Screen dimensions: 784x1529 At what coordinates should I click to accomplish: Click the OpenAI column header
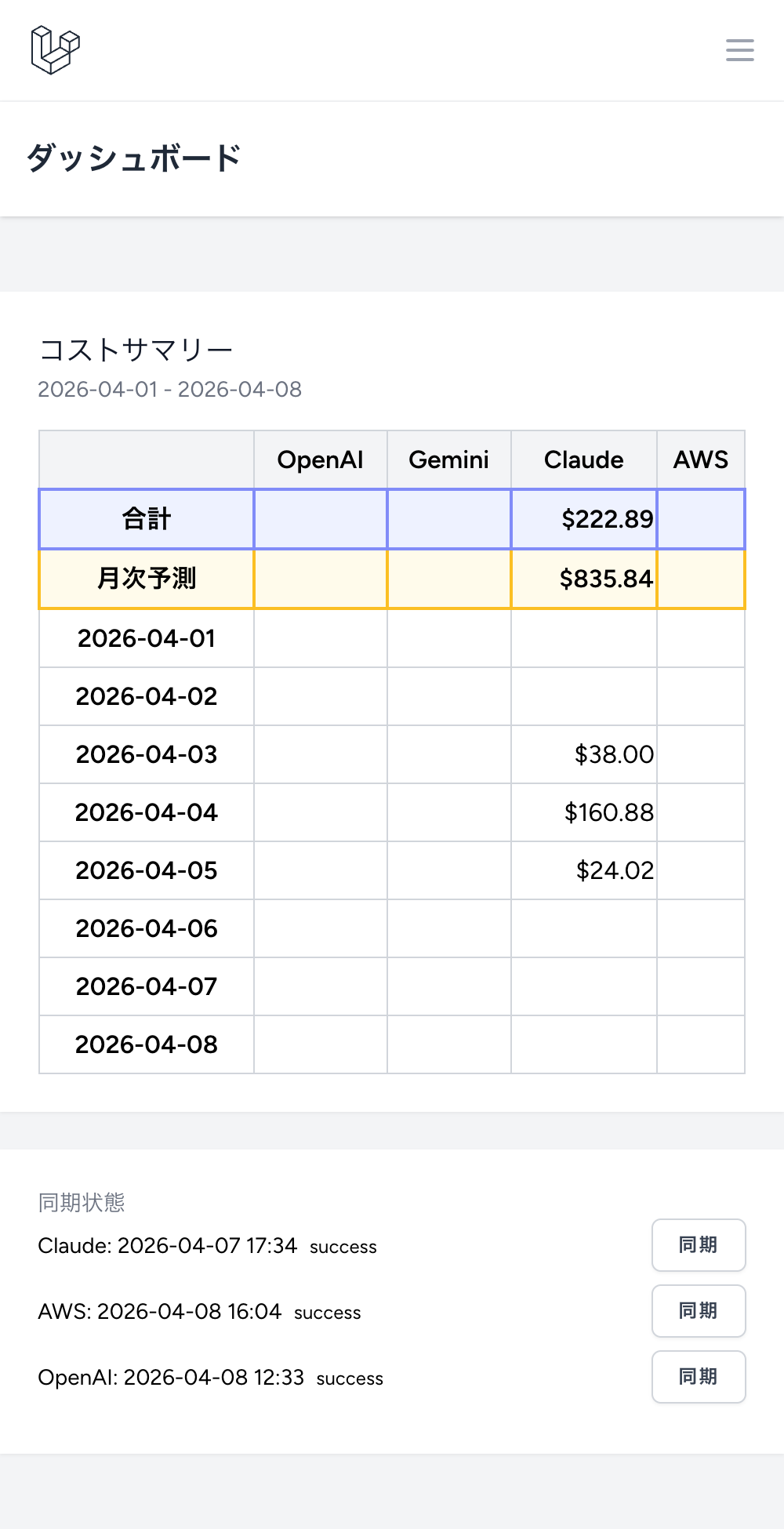click(320, 459)
